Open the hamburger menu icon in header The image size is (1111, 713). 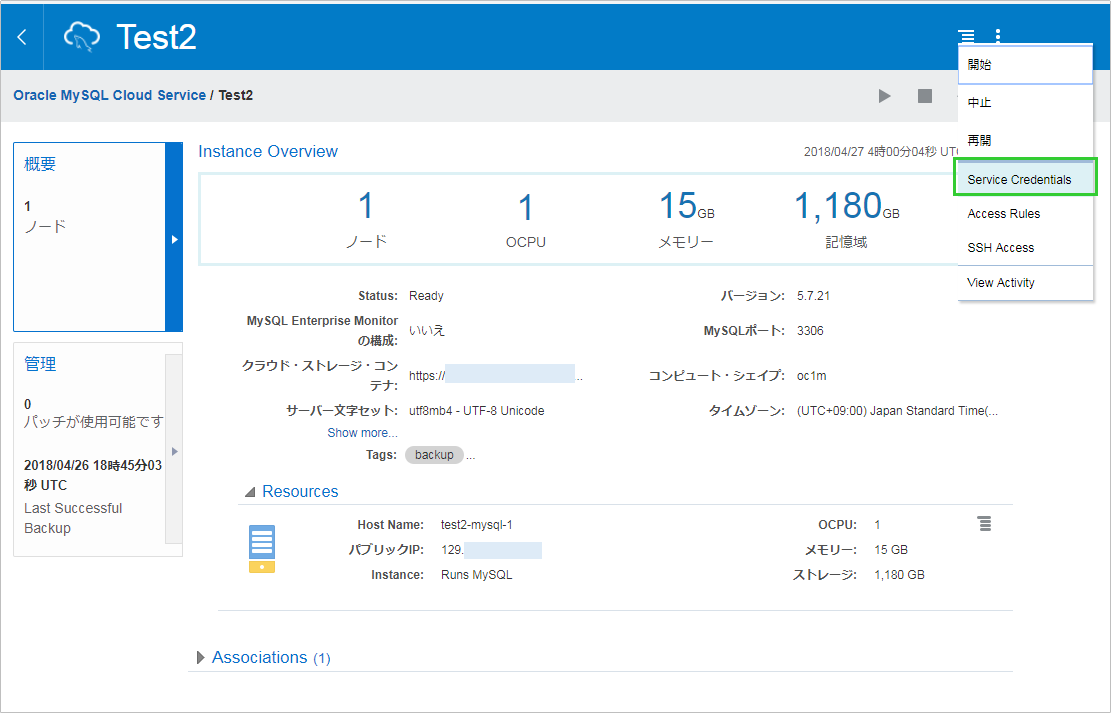point(966,35)
